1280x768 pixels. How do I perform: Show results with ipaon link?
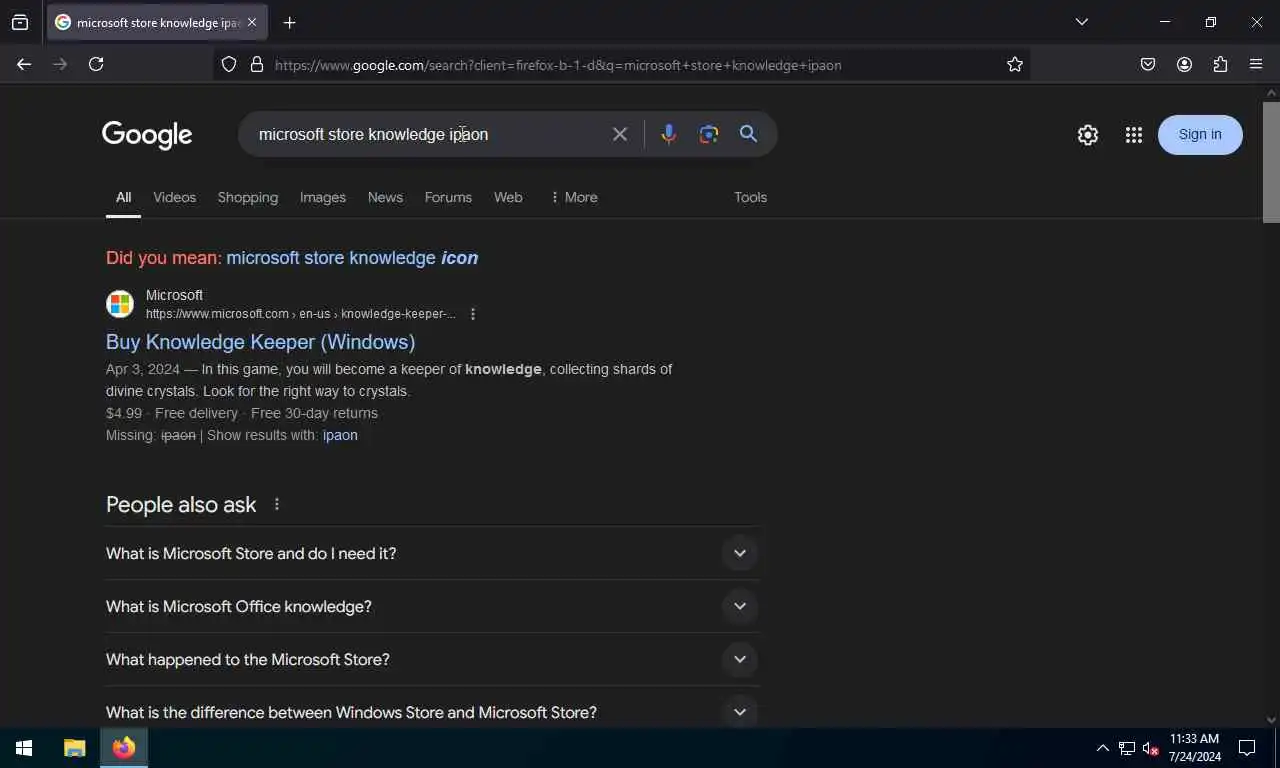pyautogui.click(x=340, y=435)
